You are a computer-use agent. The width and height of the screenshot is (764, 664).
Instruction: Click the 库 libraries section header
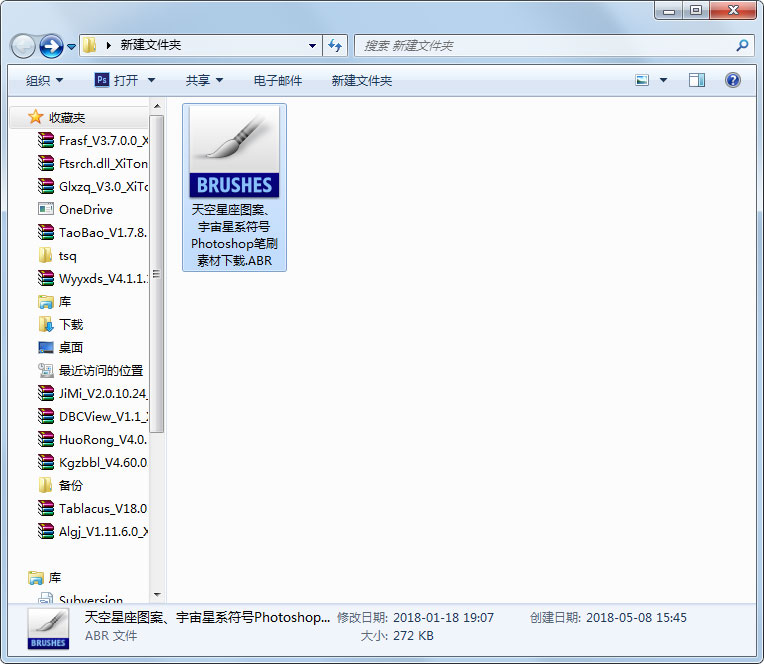[45, 578]
